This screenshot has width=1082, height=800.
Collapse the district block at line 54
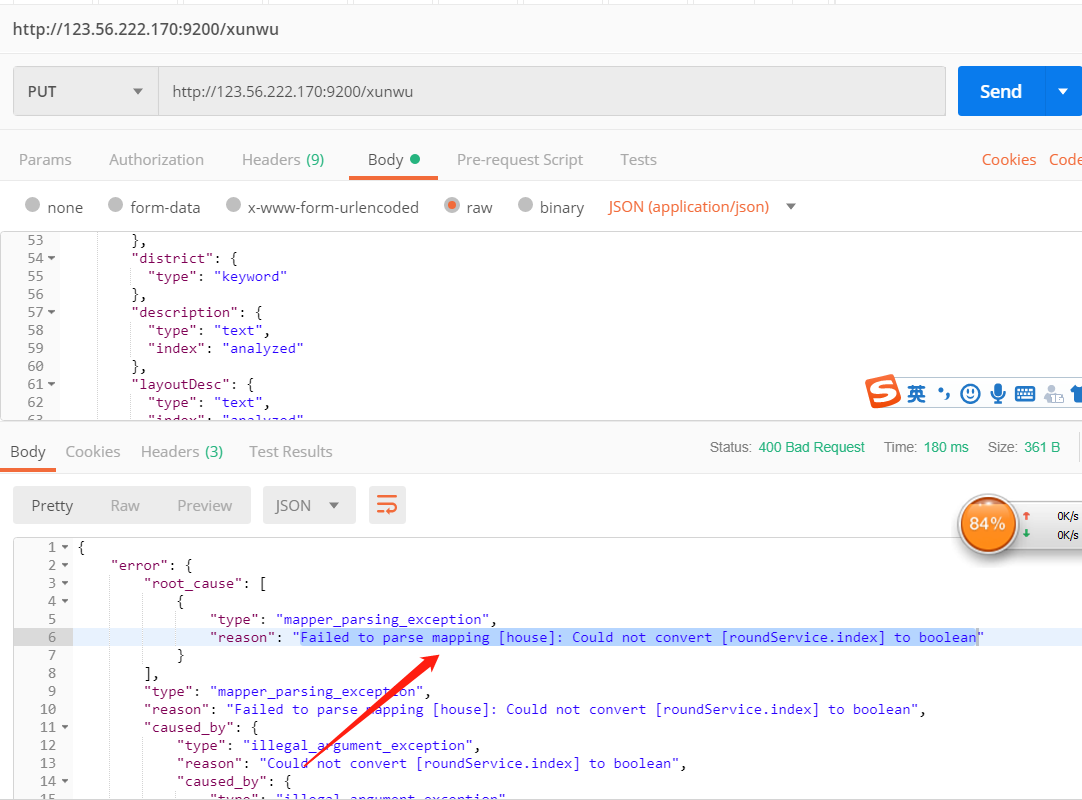(x=52, y=258)
